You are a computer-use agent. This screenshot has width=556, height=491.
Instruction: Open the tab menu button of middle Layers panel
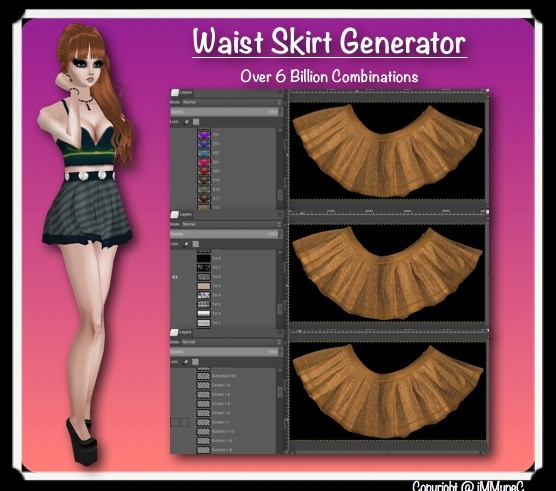[279, 214]
